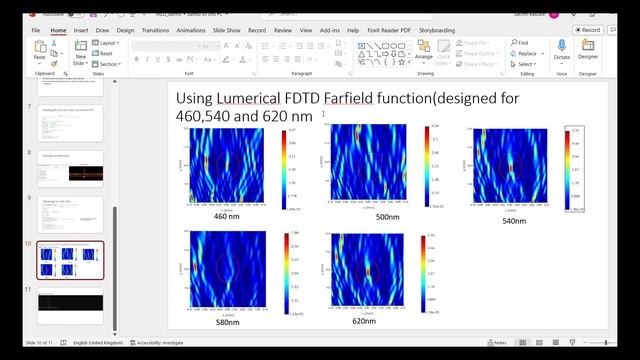
Task: Click the Cut scissors icon
Action: pos(54,43)
